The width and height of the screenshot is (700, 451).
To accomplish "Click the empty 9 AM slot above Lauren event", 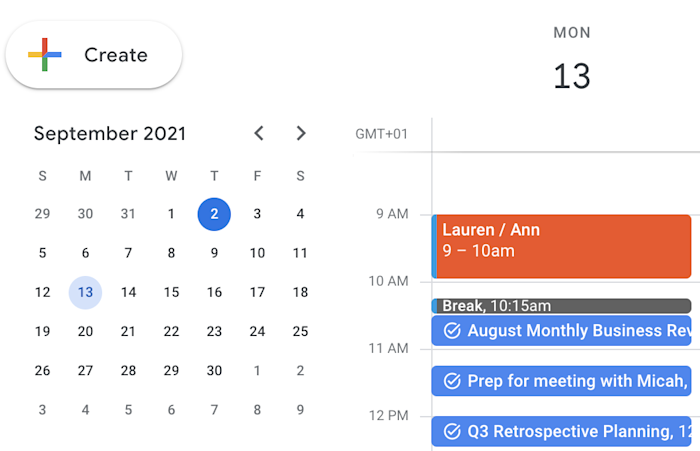I will (x=562, y=183).
